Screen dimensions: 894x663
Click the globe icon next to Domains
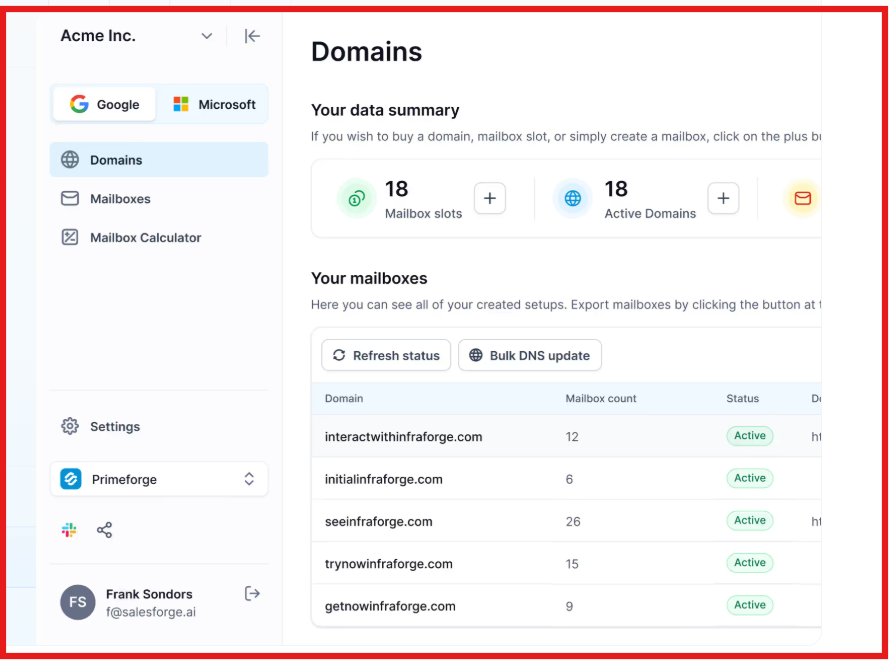70,160
